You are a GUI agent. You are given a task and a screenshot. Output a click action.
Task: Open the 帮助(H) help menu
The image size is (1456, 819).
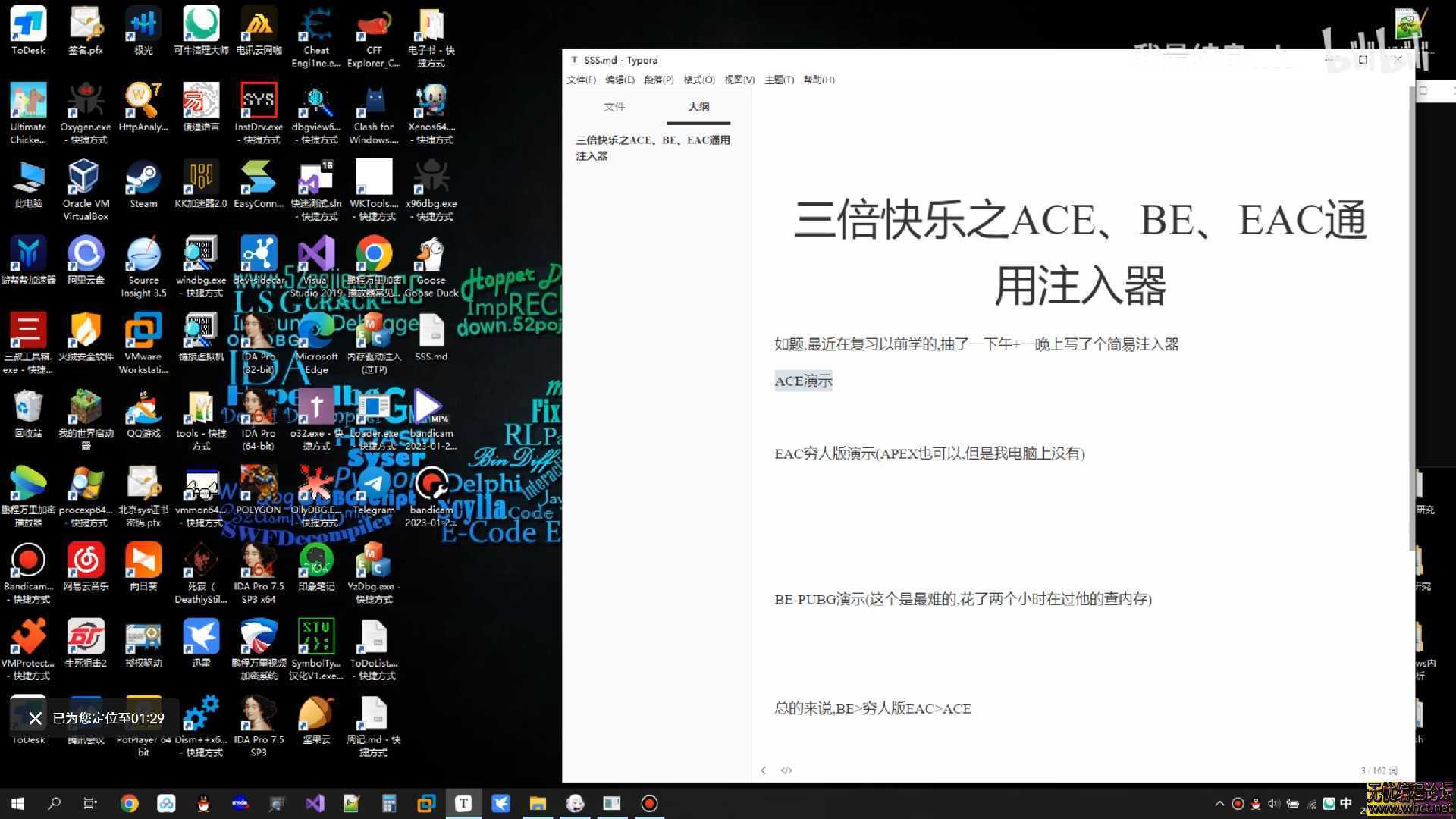pyautogui.click(x=818, y=80)
